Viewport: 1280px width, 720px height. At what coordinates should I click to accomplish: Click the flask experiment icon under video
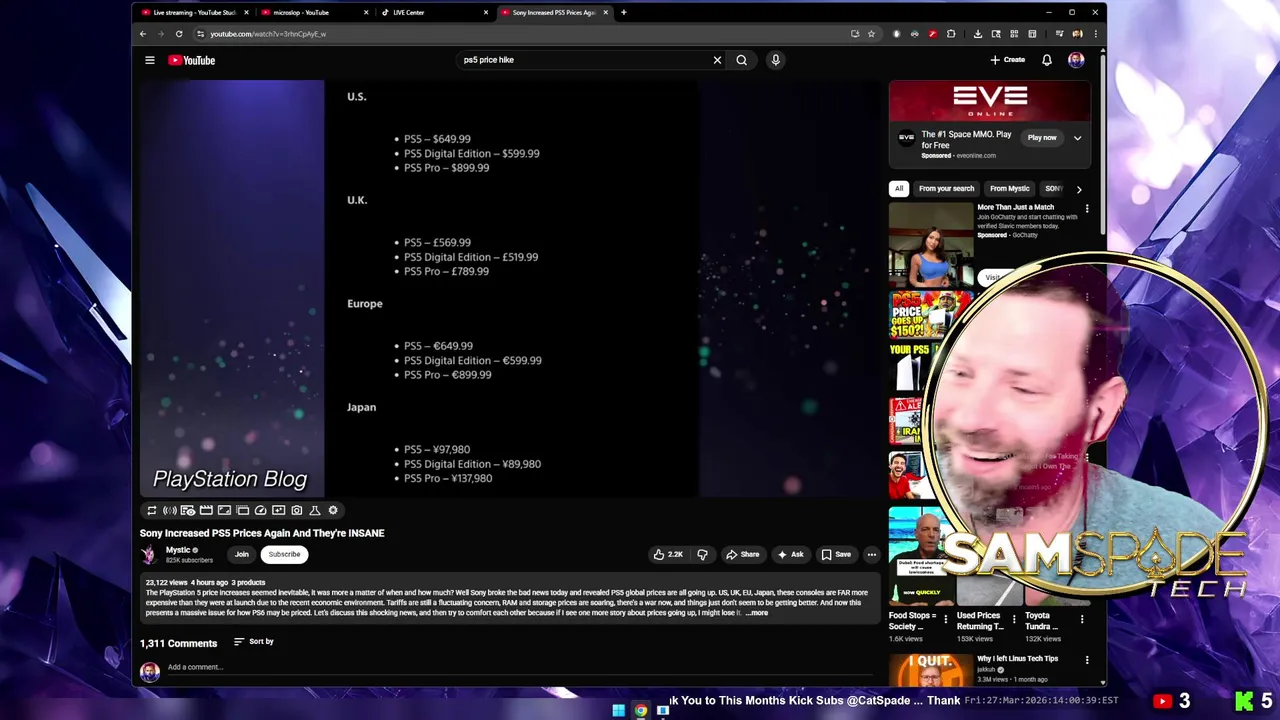point(315,510)
